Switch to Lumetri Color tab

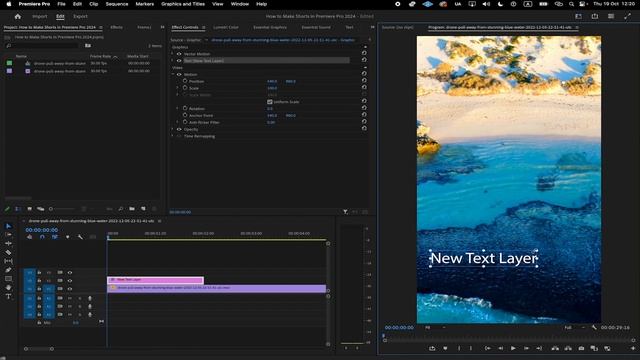[x=226, y=27]
